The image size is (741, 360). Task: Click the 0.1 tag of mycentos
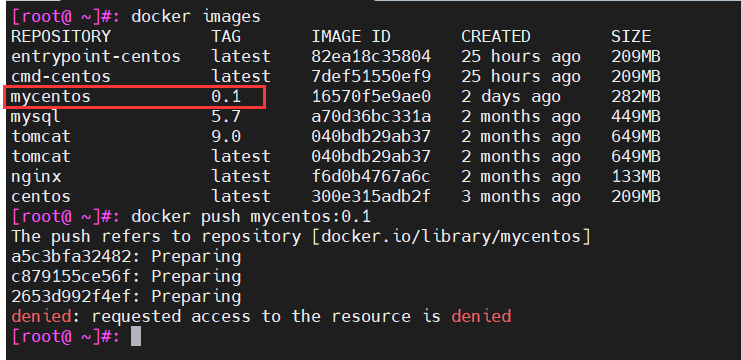tap(226, 97)
